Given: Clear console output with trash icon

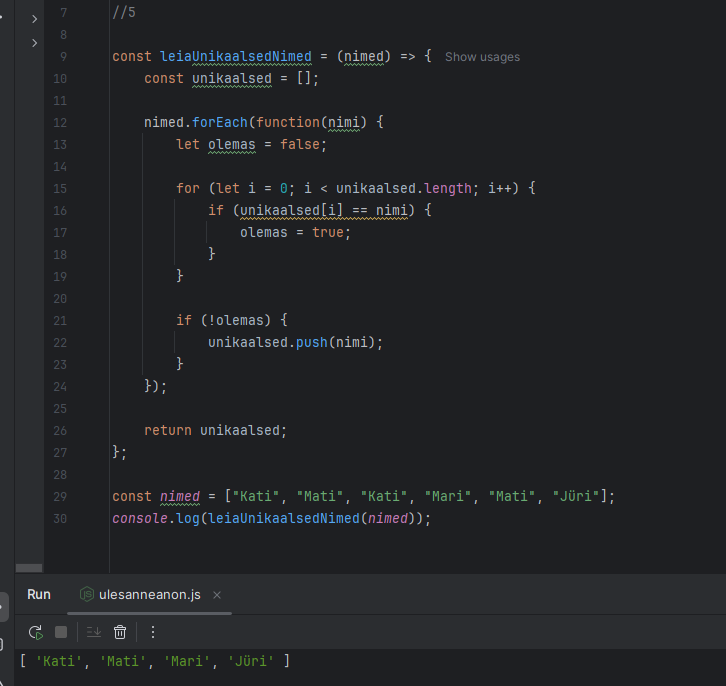Looking at the screenshot, I should (120, 632).
